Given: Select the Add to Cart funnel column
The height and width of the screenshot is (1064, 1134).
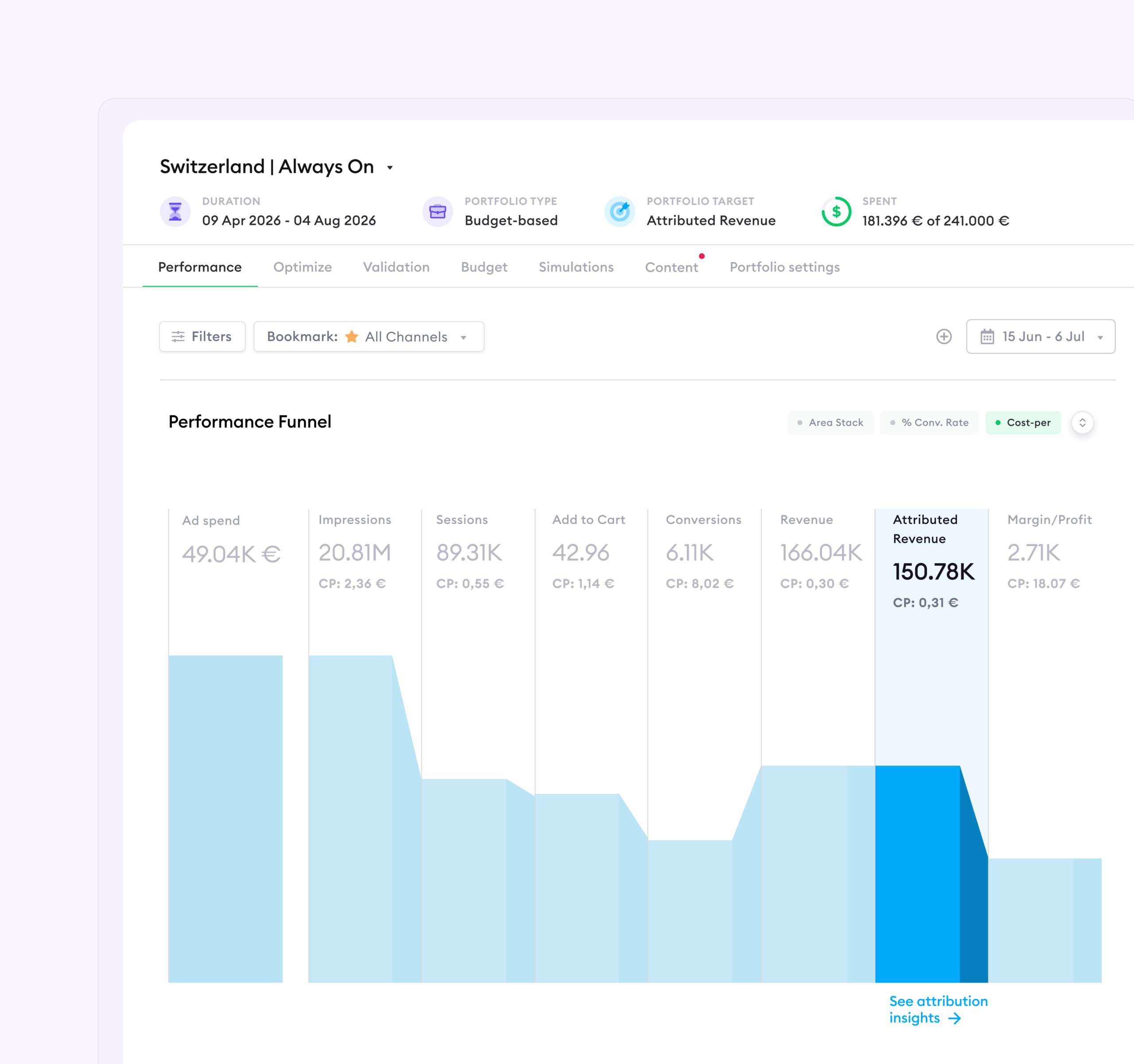Looking at the screenshot, I should 591,745.
